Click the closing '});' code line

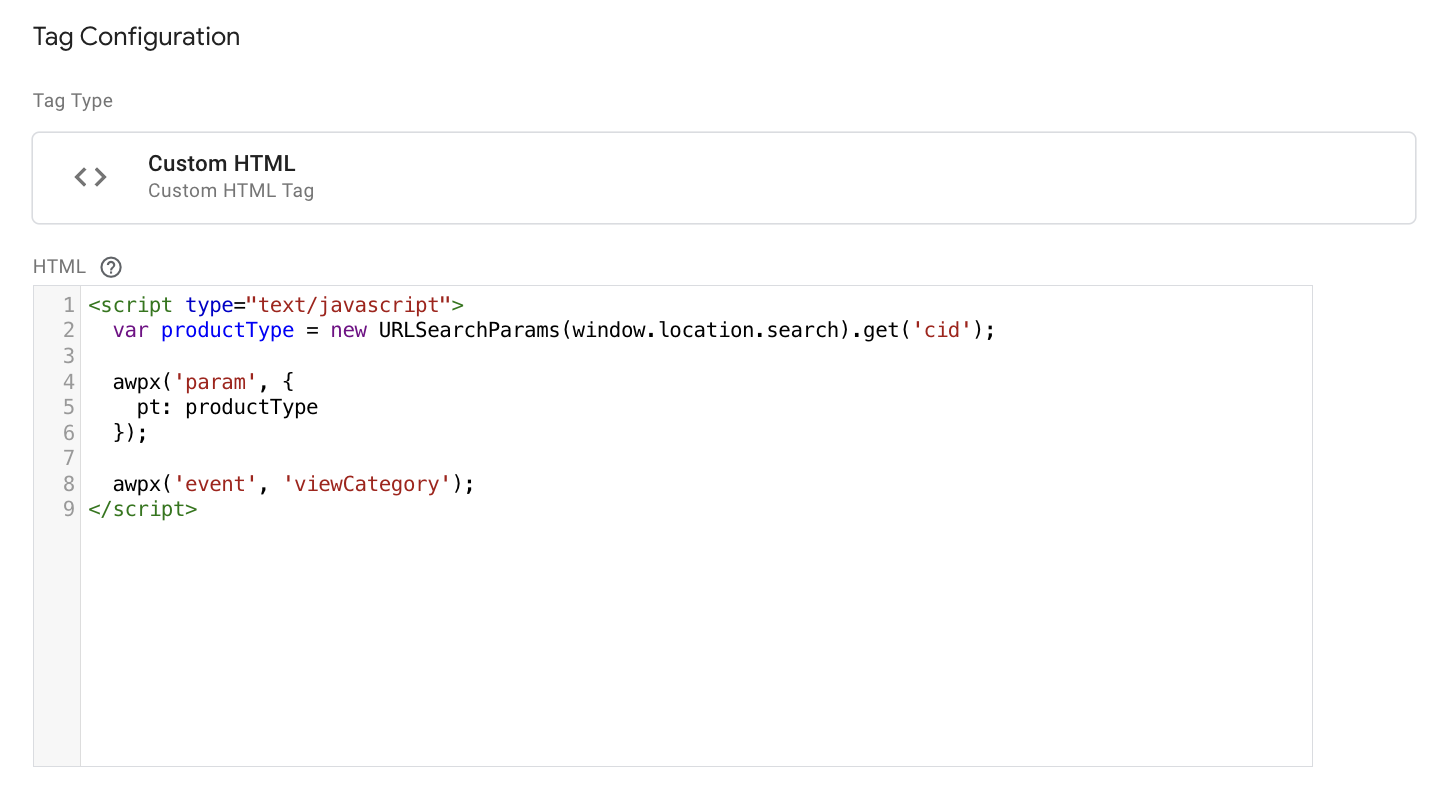[130, 433]
